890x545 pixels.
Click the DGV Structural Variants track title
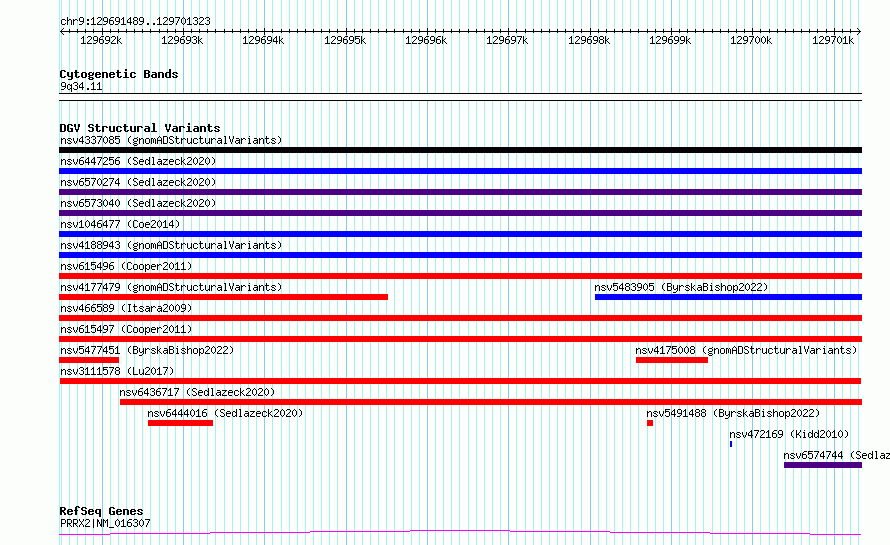pyautogui.click(x=140, y=128)
